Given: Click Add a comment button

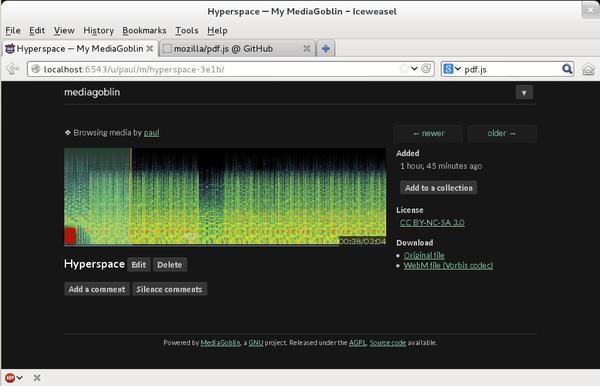Looking at the screenshot, I should pos(97,289).
